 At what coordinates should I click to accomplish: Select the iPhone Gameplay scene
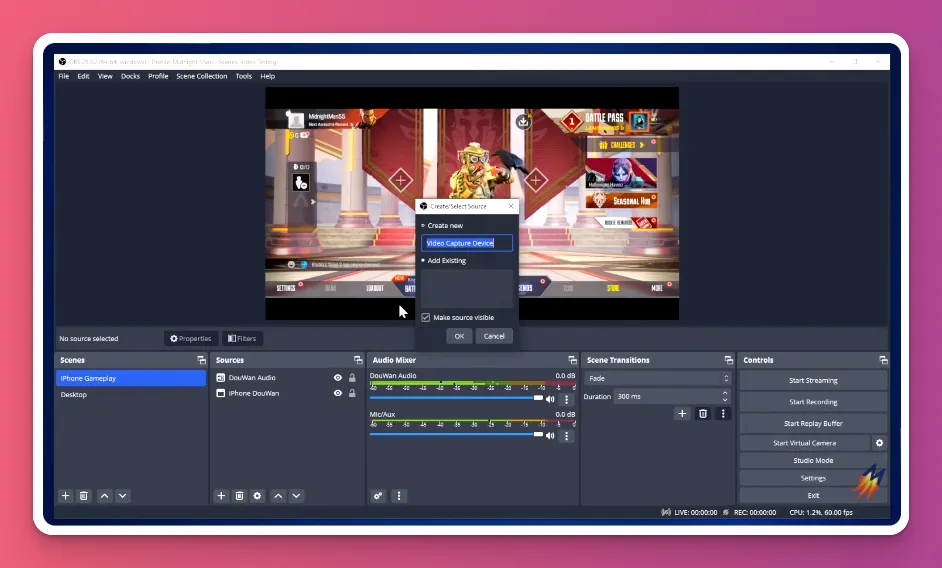(130, 378)
